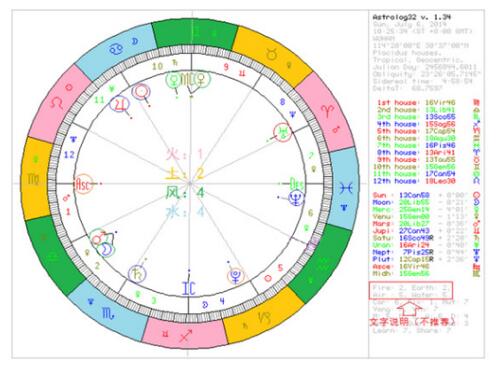Click house number 11 inside the wheel
Image resolution: width=504 pixels, height=370 pixels.
coord(99,100)
